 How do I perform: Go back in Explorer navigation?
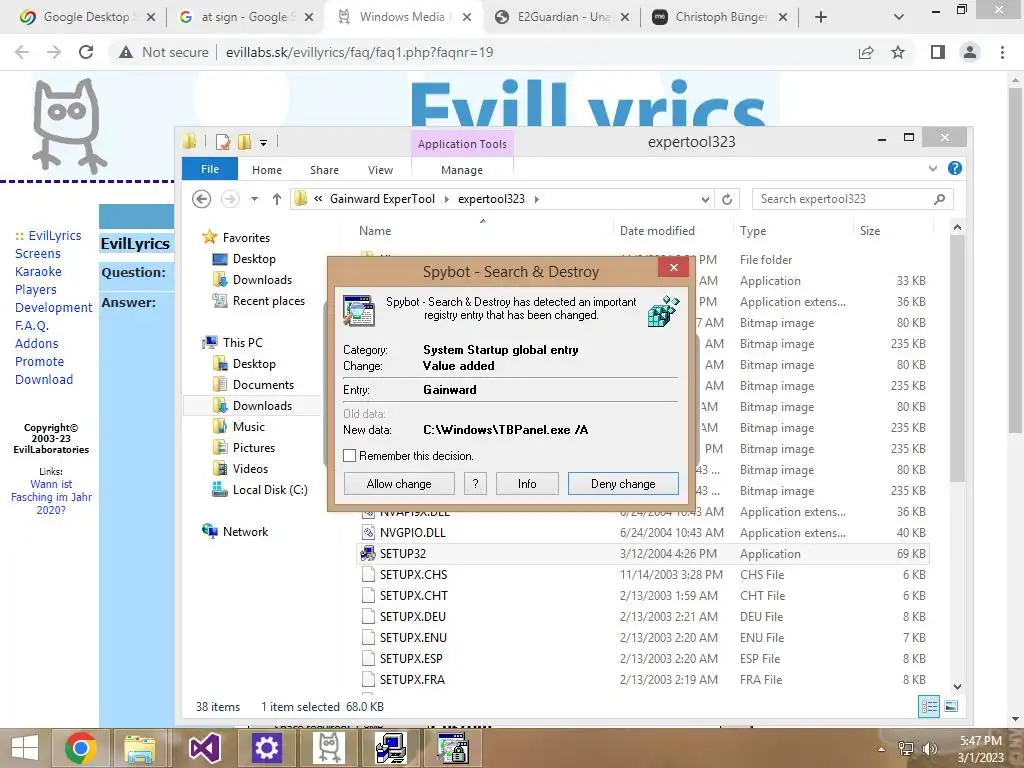[x=202, y=199]
